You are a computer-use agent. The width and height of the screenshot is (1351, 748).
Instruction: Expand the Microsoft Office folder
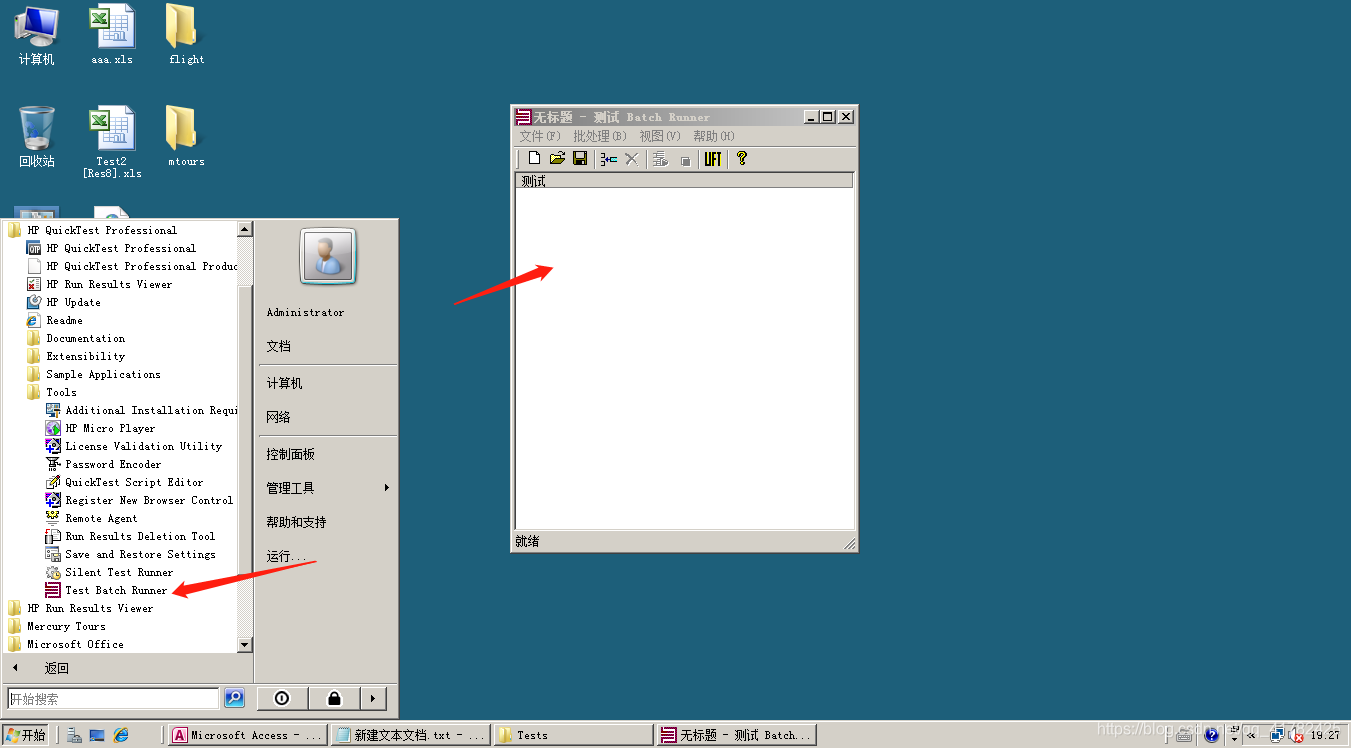[x=65, y=644]
